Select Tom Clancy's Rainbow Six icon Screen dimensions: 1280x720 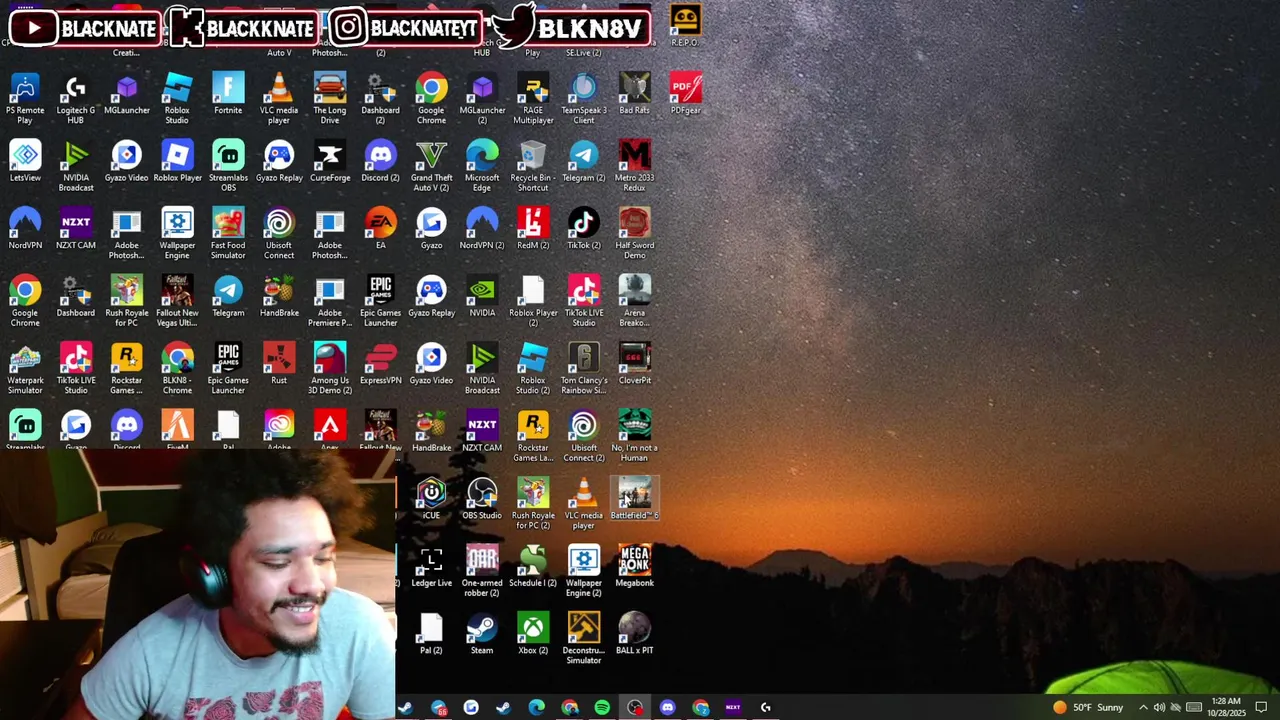[x=584, y=369]
